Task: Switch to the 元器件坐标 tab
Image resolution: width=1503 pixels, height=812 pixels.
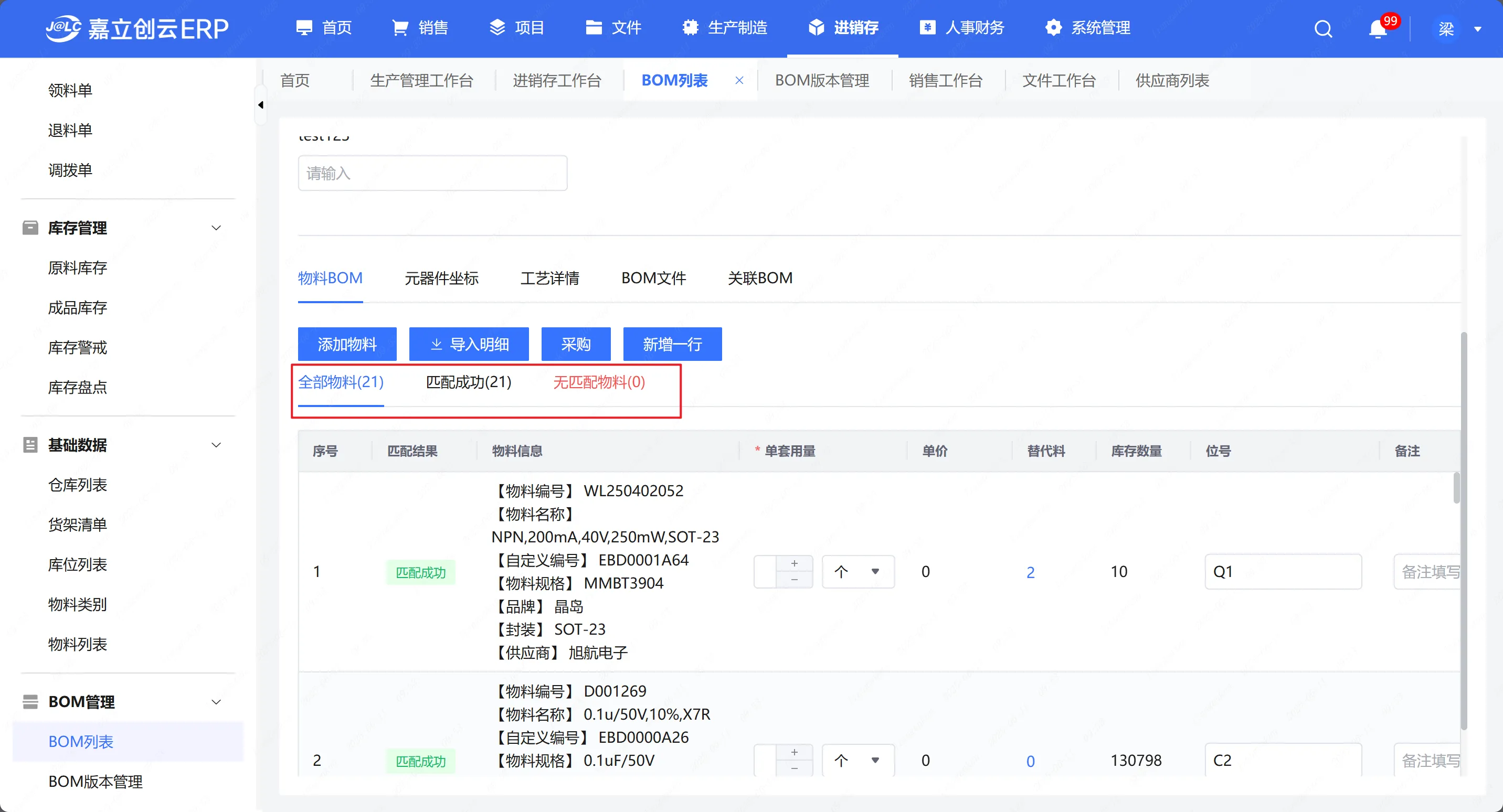Action: click(x=441, y=278)
